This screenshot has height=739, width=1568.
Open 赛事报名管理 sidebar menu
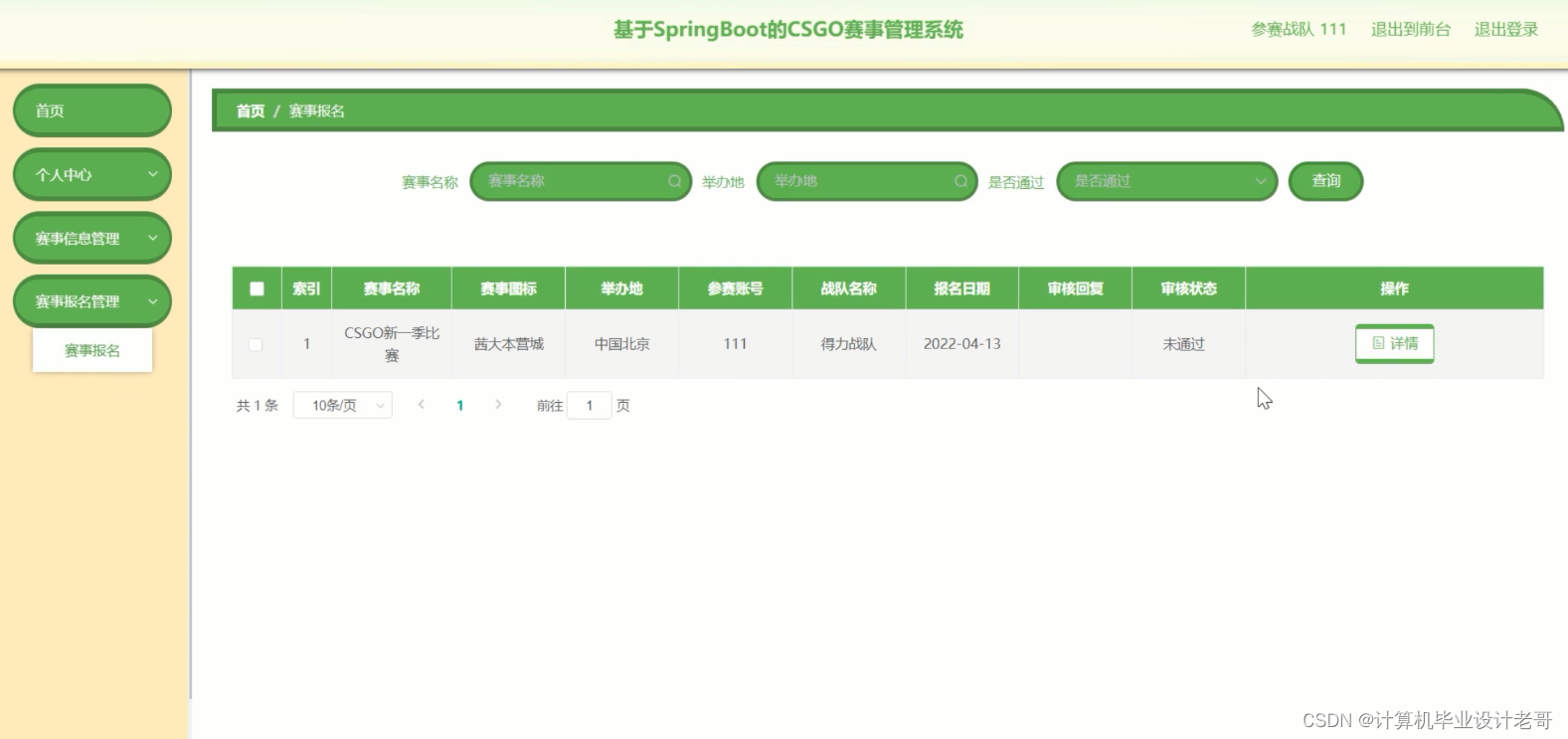tap(91, 301)
